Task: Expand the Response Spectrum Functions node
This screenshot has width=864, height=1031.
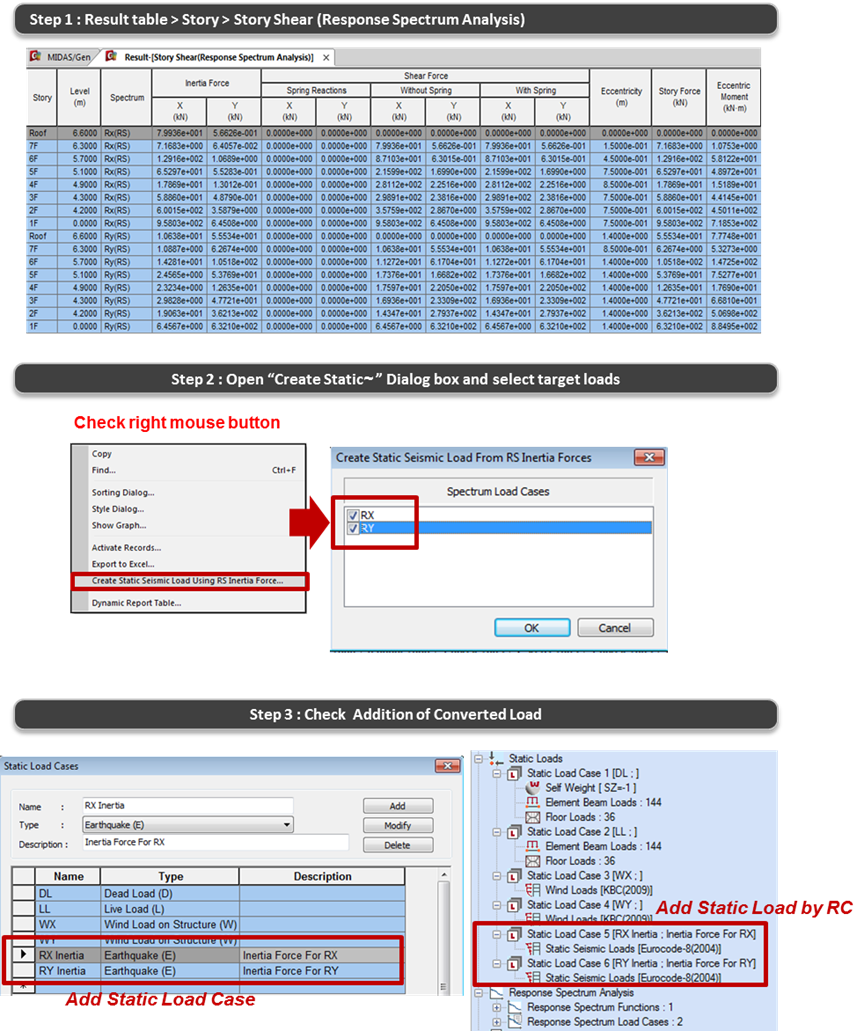Action: point(498,1007)
